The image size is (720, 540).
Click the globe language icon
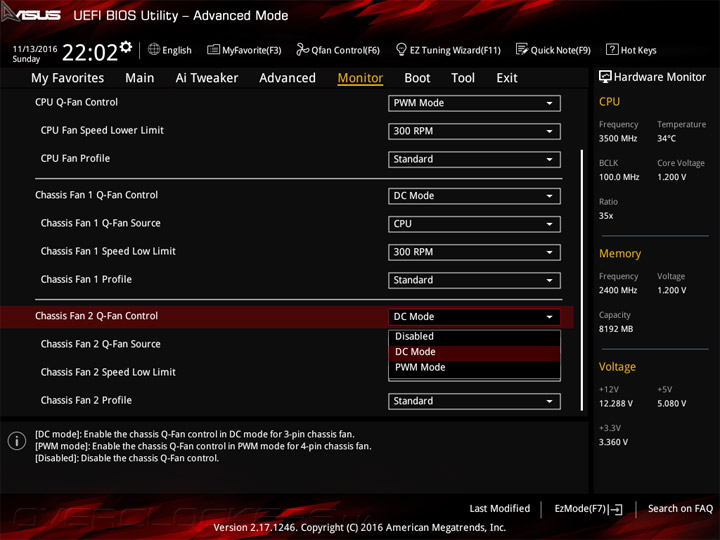154,49
